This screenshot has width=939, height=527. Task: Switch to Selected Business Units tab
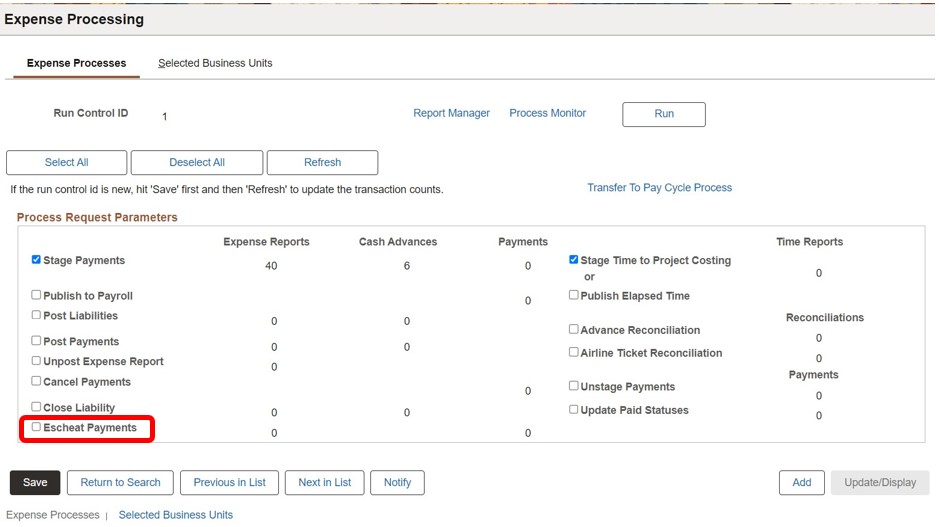(x=215, y=63)
